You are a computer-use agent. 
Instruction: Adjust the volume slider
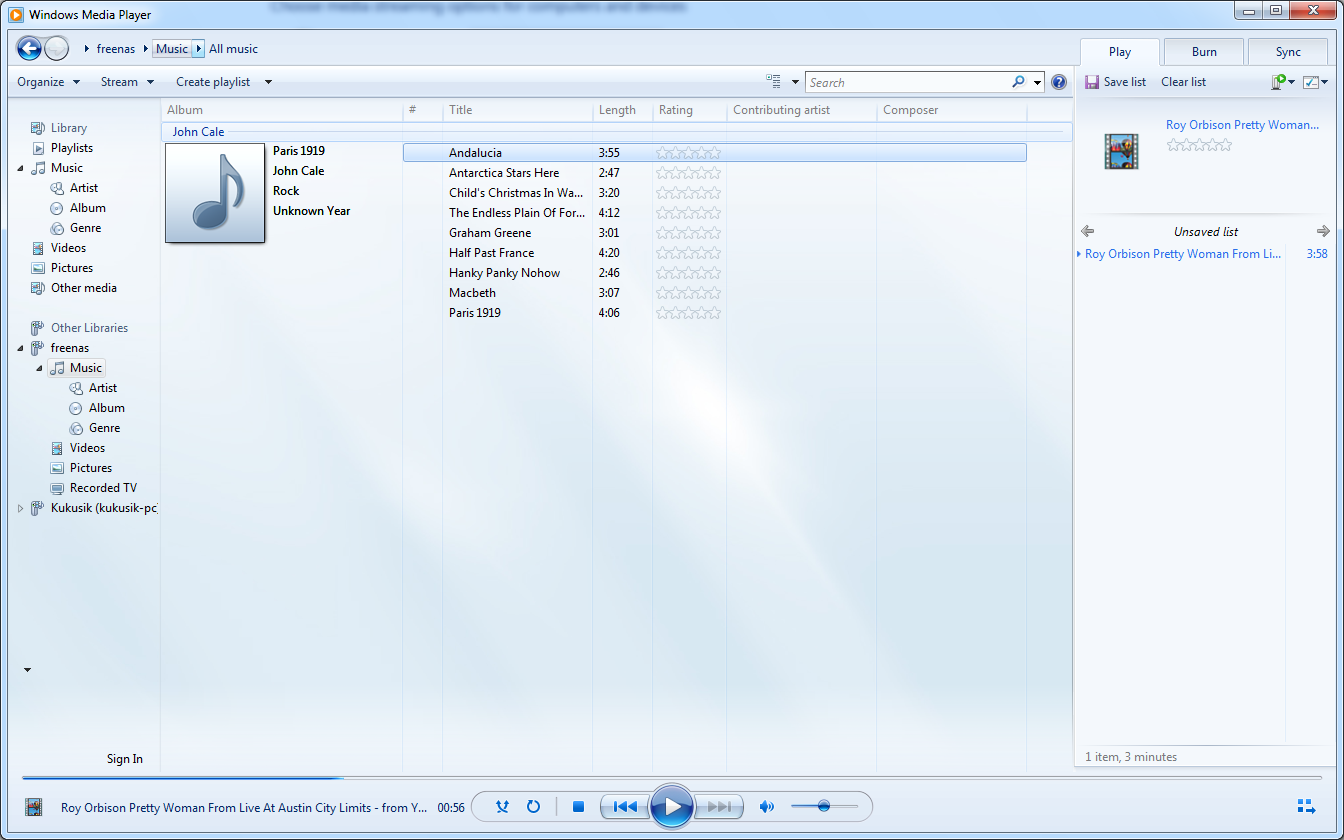(824, 806)
